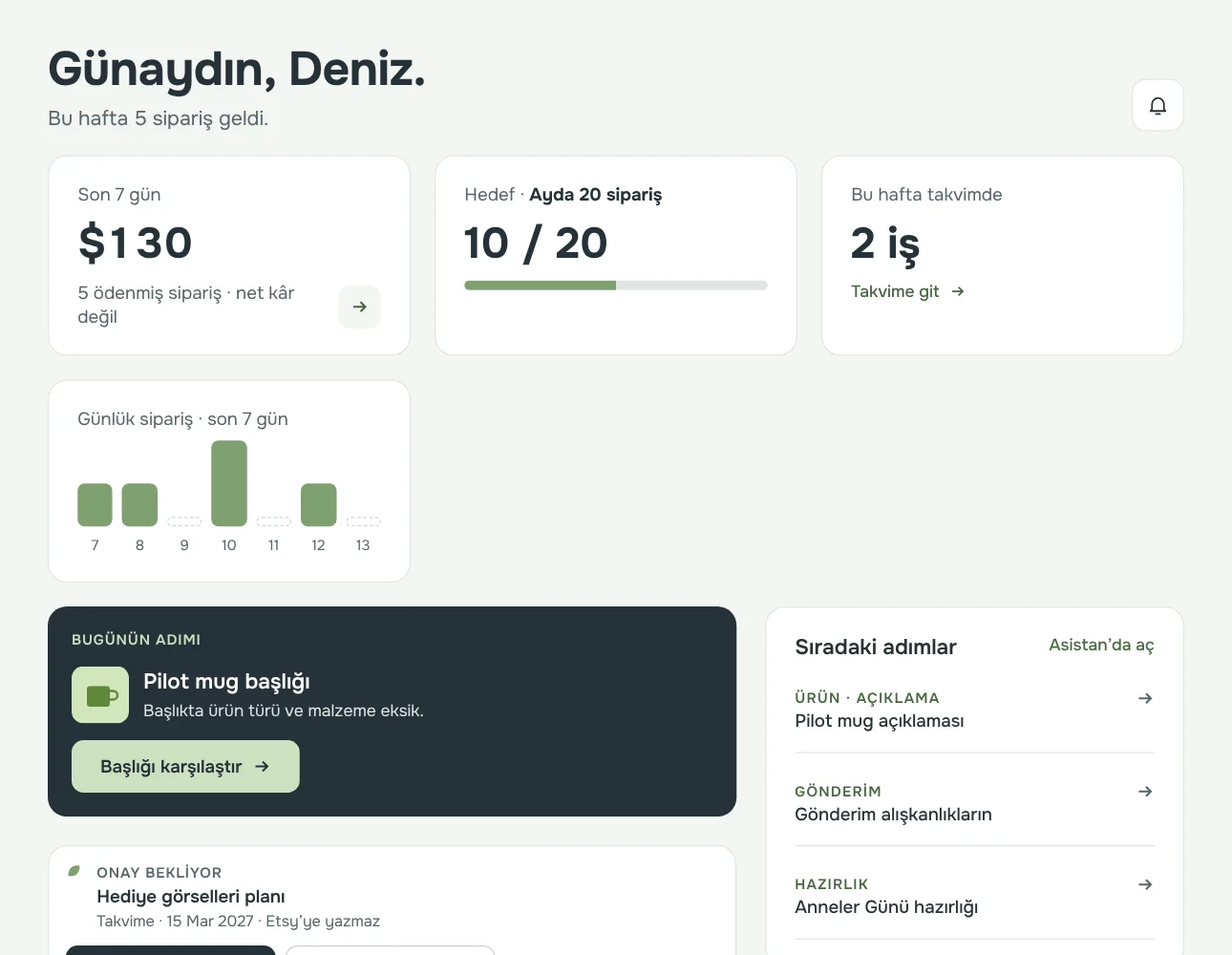Click the mug icon in Bugünün adımı
This screenshot has height=955, width=1232.
click(x=100, y=695)
